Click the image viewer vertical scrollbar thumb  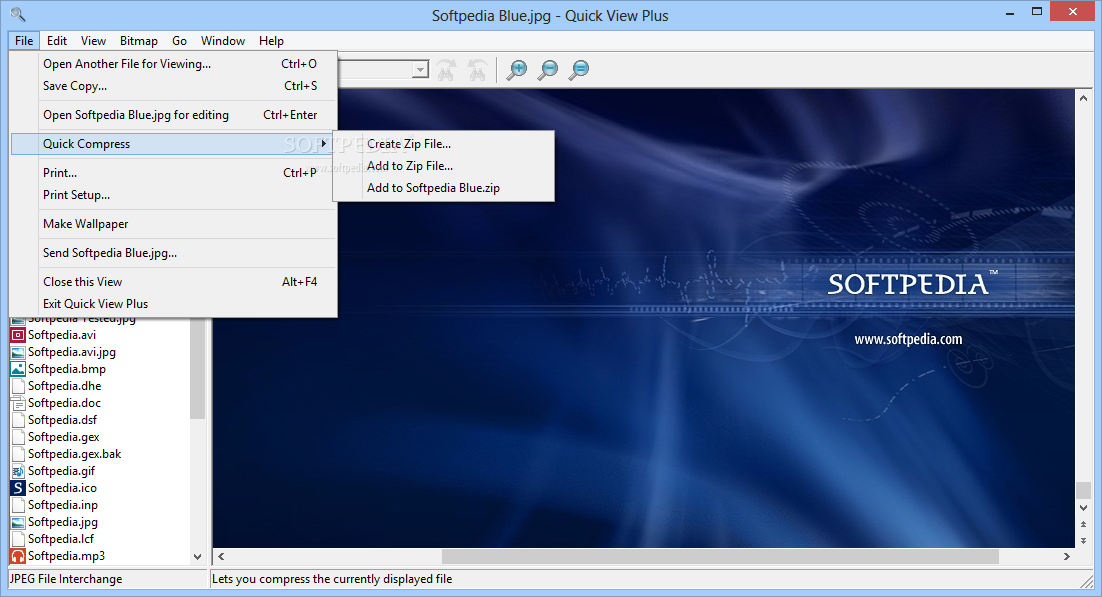pos(1083,490)
